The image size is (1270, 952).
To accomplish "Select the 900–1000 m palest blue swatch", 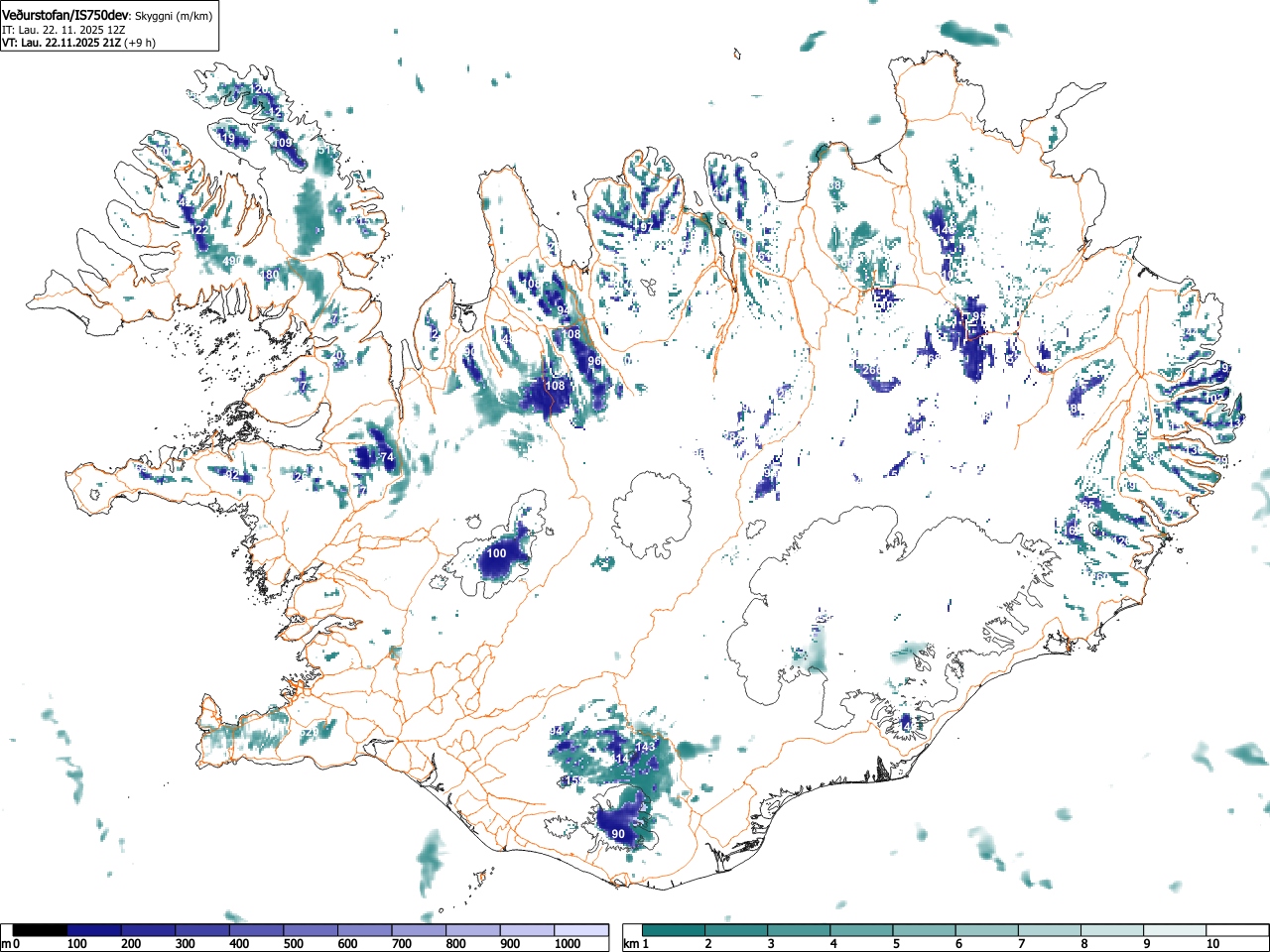I will (527, 930).
